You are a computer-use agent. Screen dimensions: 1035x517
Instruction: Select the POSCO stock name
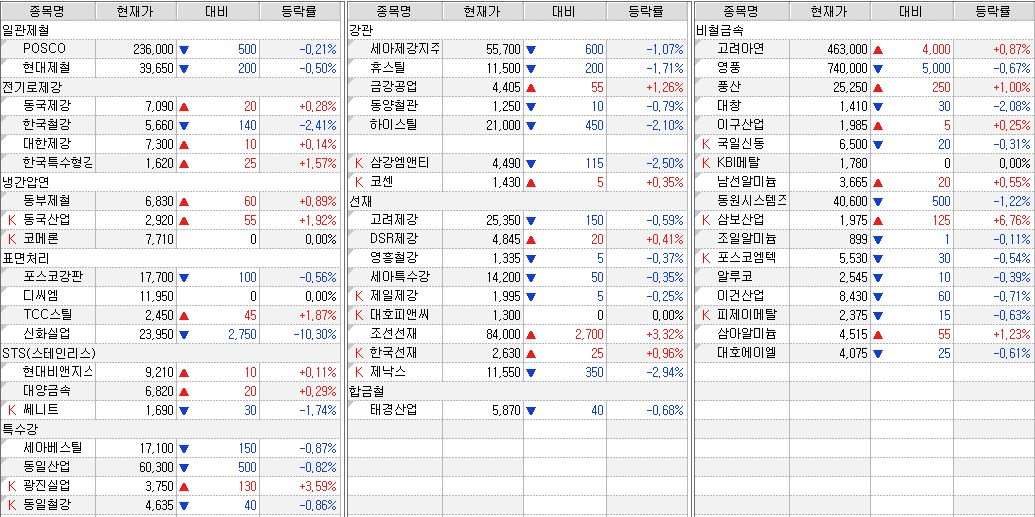click(x=44, y=49)
